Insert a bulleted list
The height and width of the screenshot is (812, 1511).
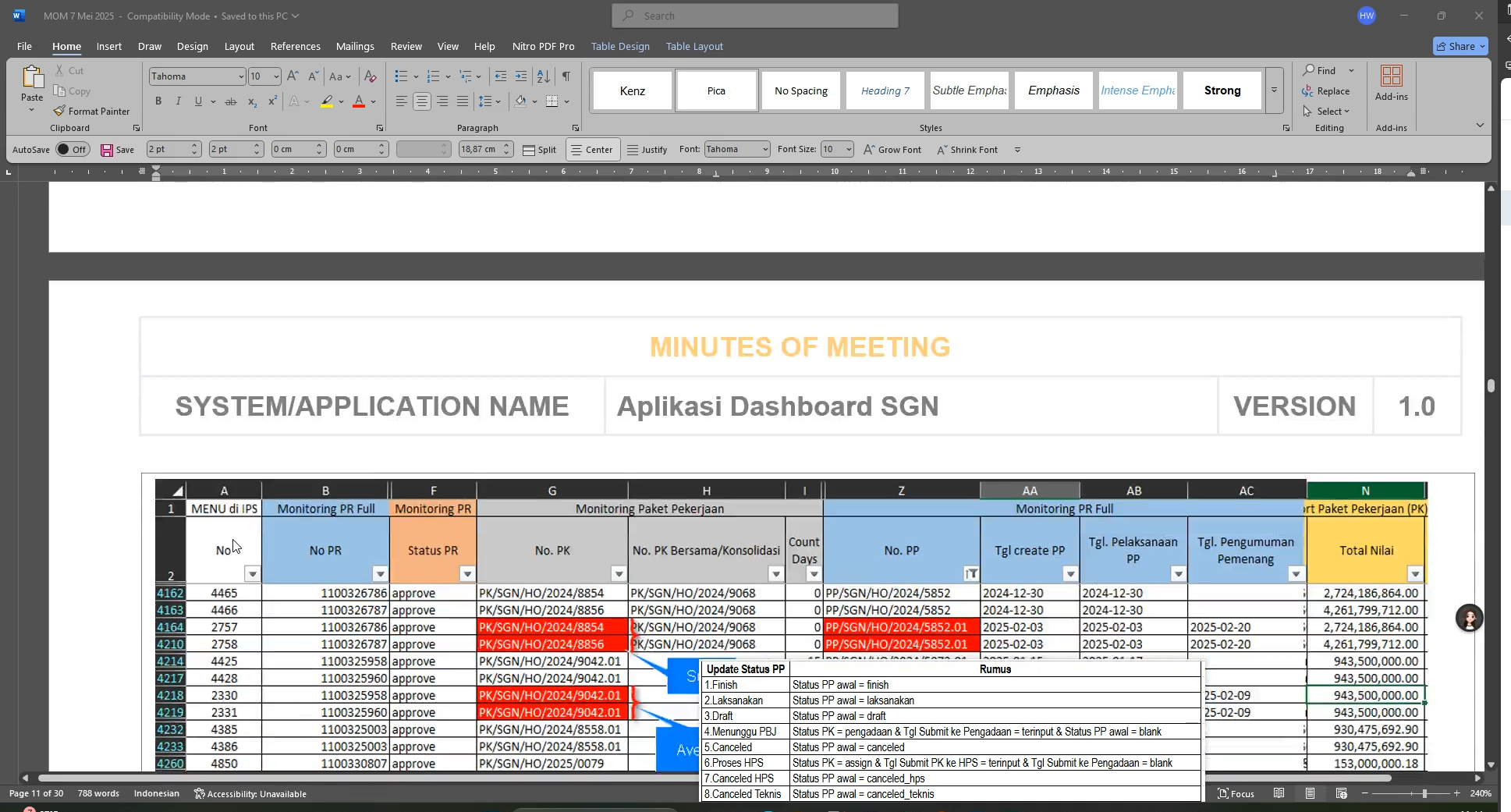401,76
